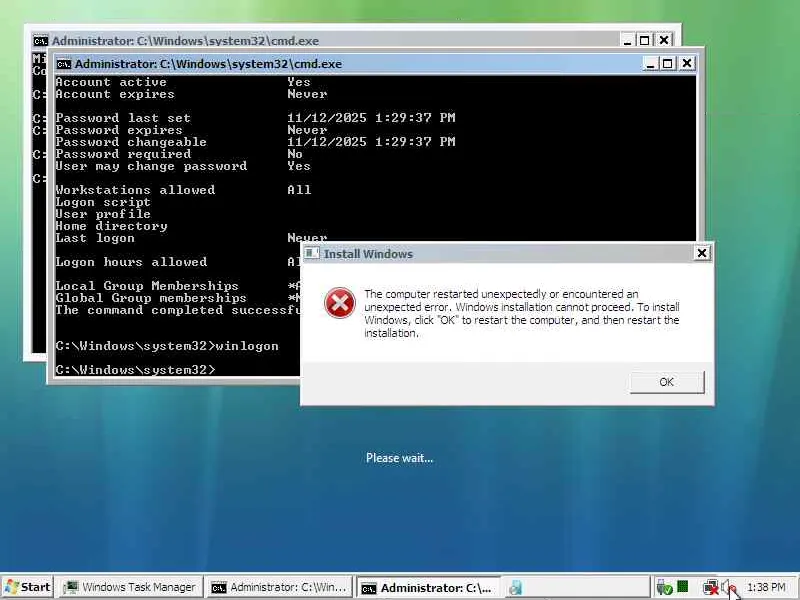Image resolution: width=800 pixels, height=600 pixels.
Task: Click 'Password last set' line in cmd
Action: pos(255,118)
